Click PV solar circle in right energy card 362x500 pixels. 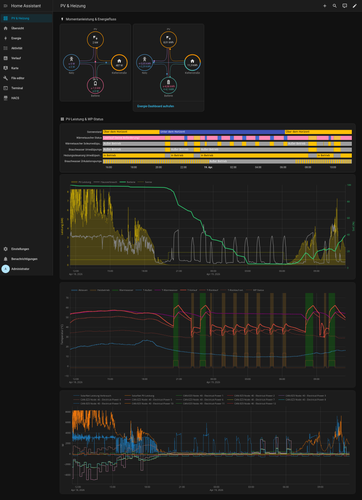click(169, 40)
